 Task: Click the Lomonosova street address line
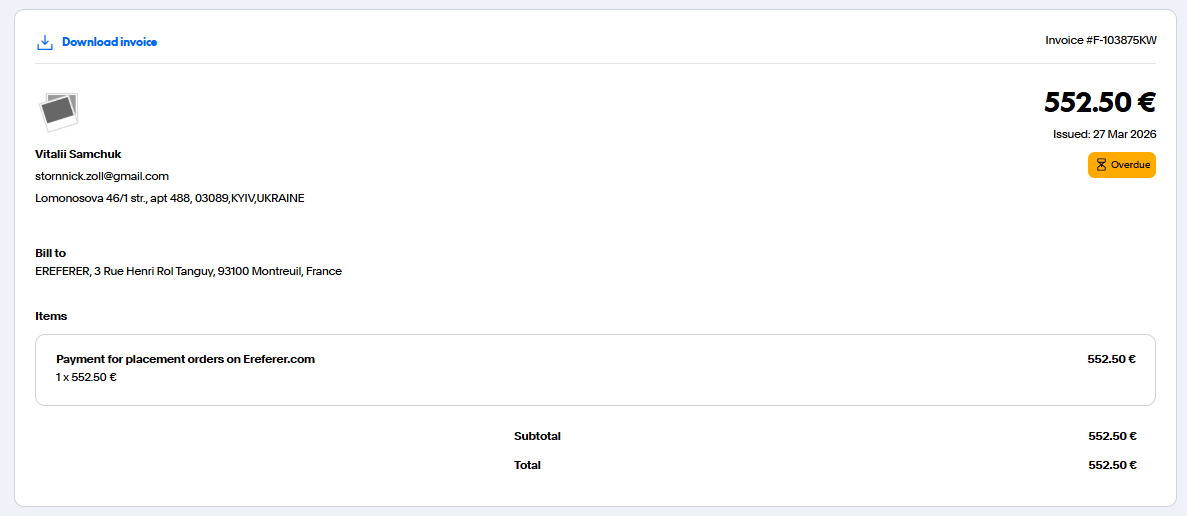170,198
